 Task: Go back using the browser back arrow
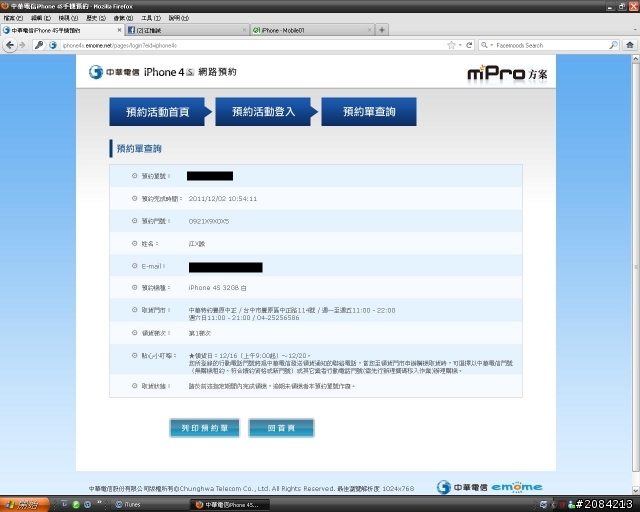(10, 45)
